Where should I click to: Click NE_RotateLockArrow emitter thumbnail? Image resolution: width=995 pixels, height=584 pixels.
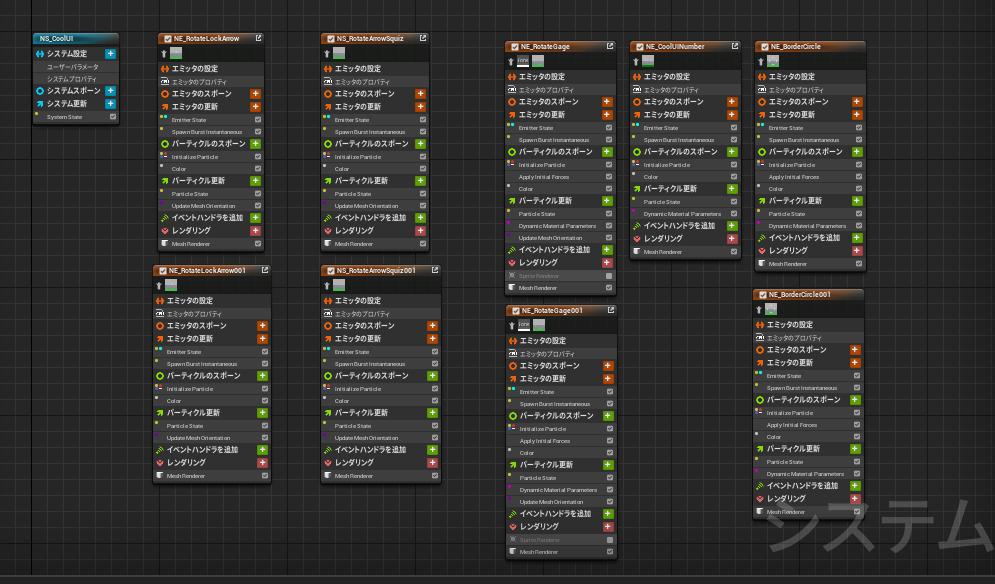(x=176, y=53)
